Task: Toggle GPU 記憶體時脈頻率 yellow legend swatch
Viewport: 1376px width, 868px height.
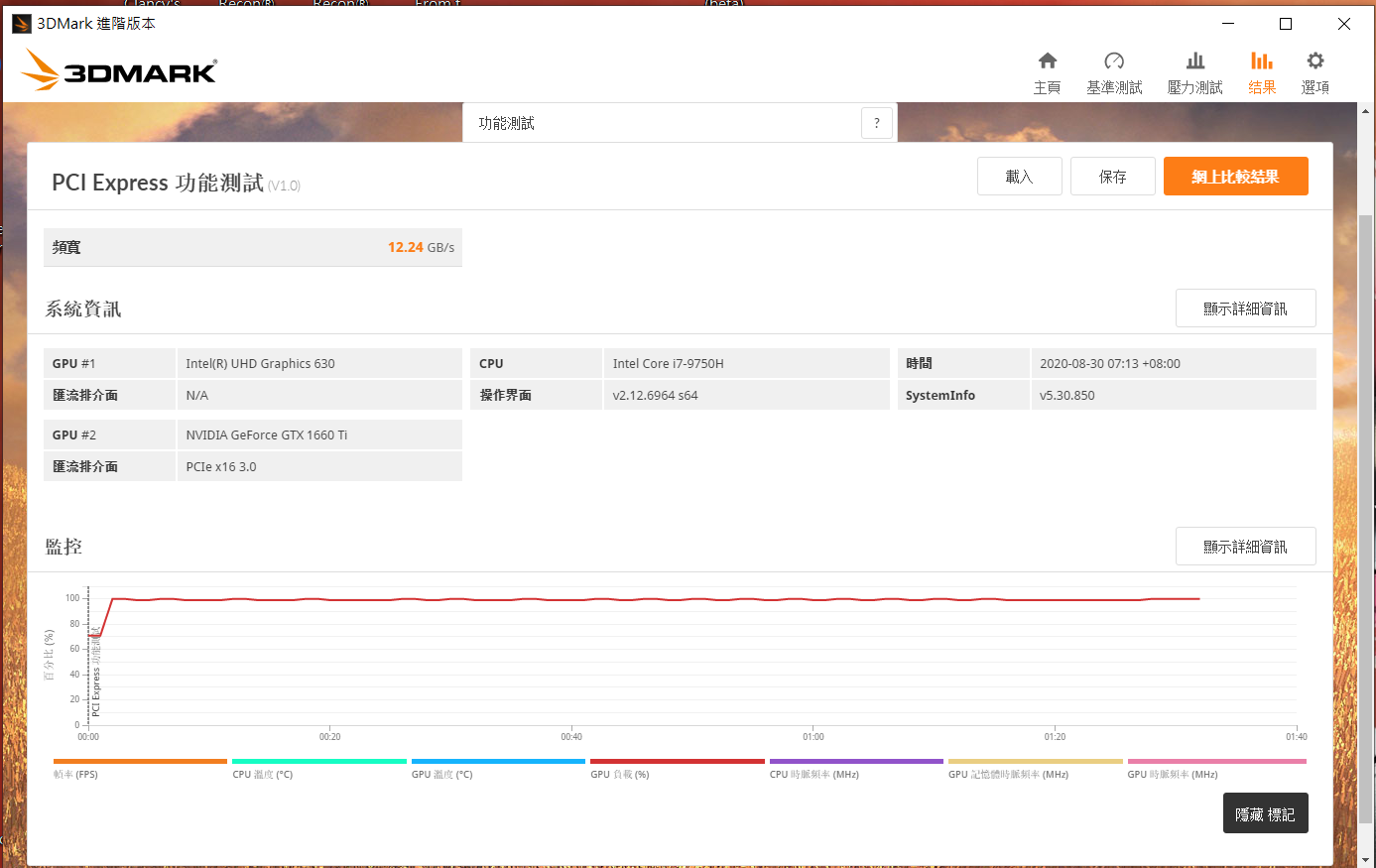Action: tap(1036, 762)
